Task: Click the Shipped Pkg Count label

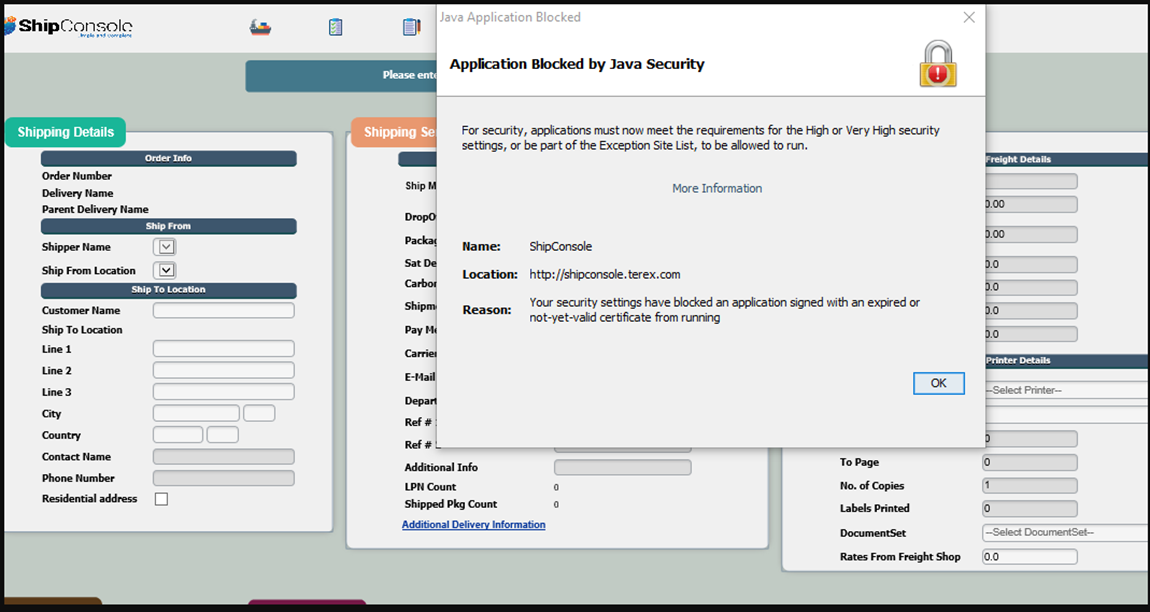Action: [451, 504]
